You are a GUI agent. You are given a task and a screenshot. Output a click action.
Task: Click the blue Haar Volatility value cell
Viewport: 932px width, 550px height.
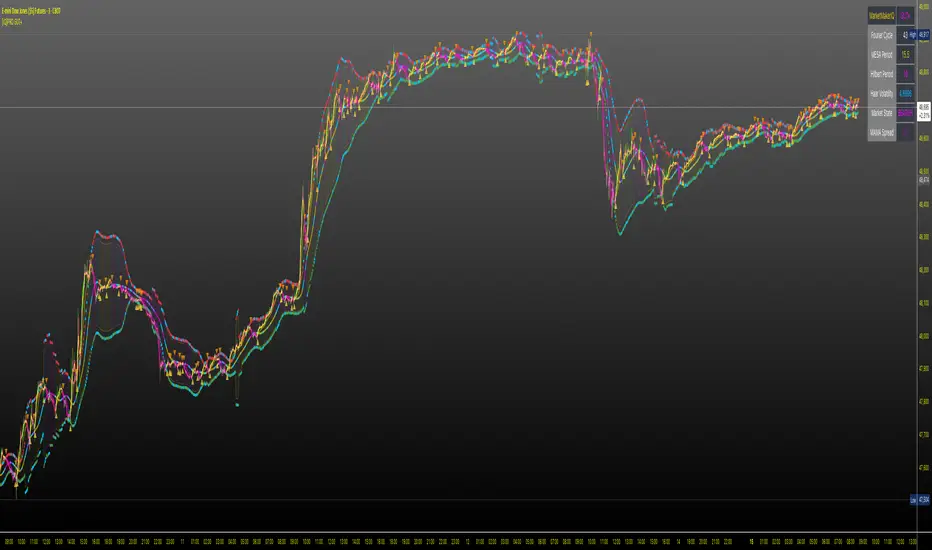[905, 93]
